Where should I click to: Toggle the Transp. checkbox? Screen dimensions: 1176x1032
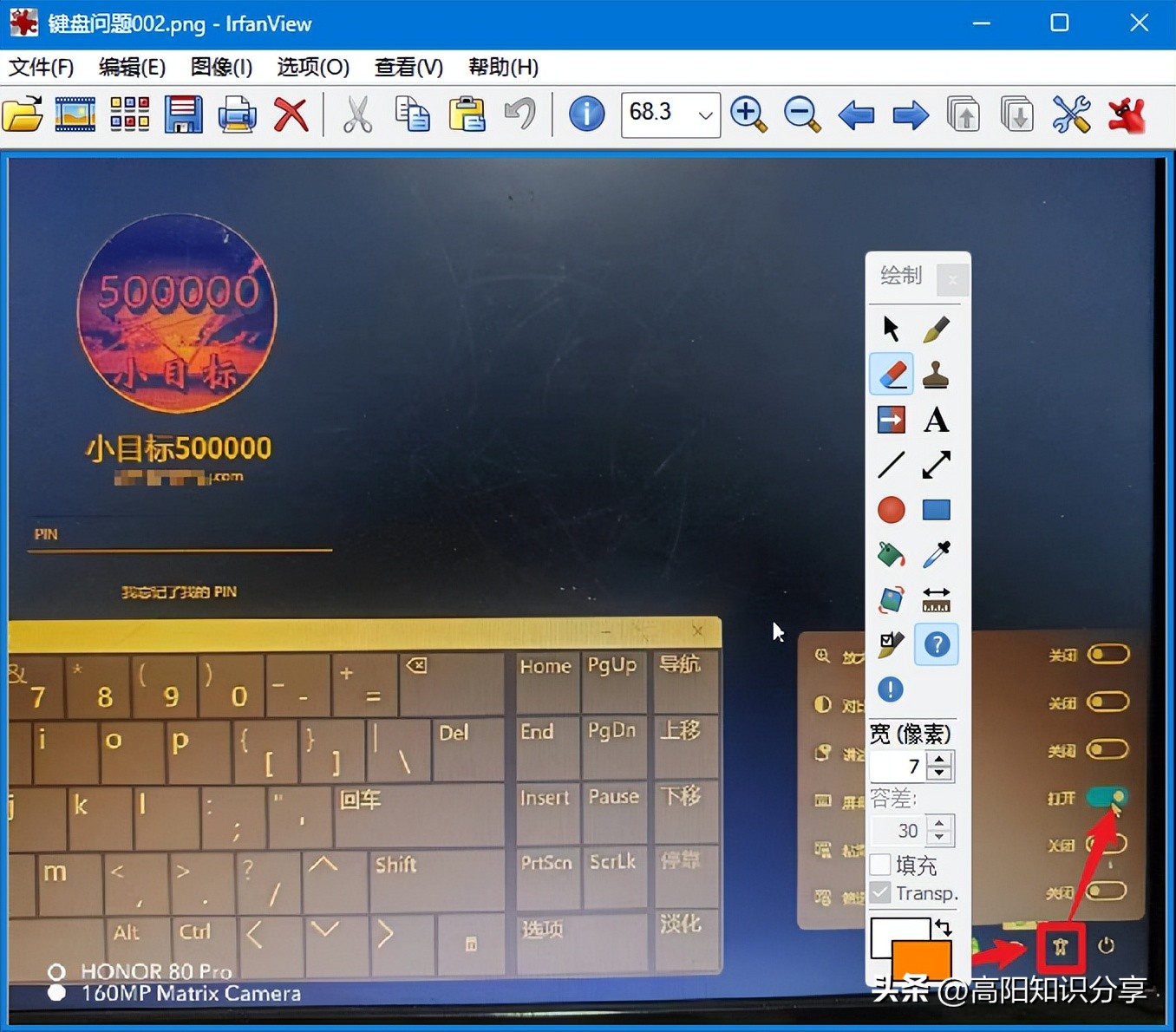880,892
